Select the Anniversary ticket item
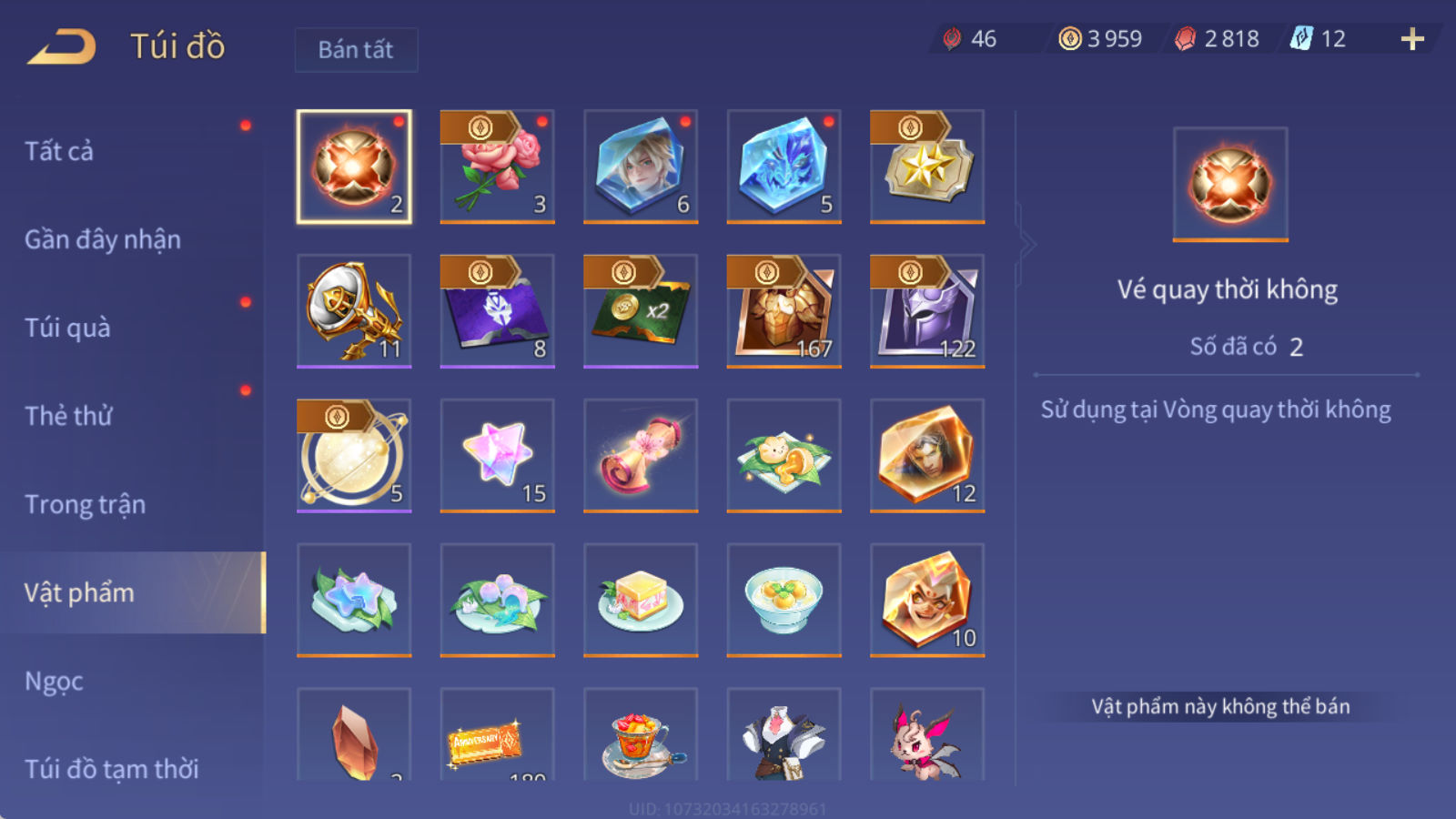 [x=497, y=735]
